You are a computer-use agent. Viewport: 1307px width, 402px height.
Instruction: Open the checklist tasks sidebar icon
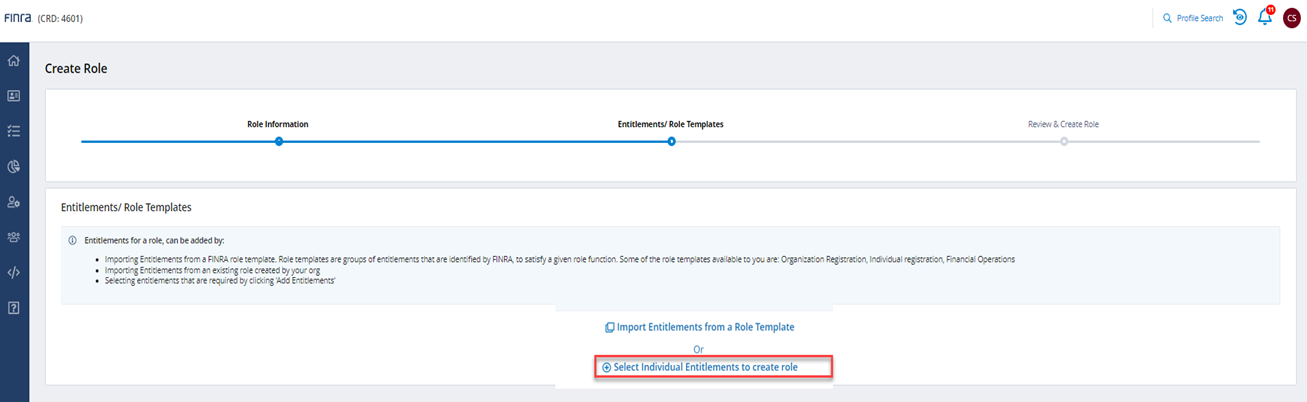14,131
